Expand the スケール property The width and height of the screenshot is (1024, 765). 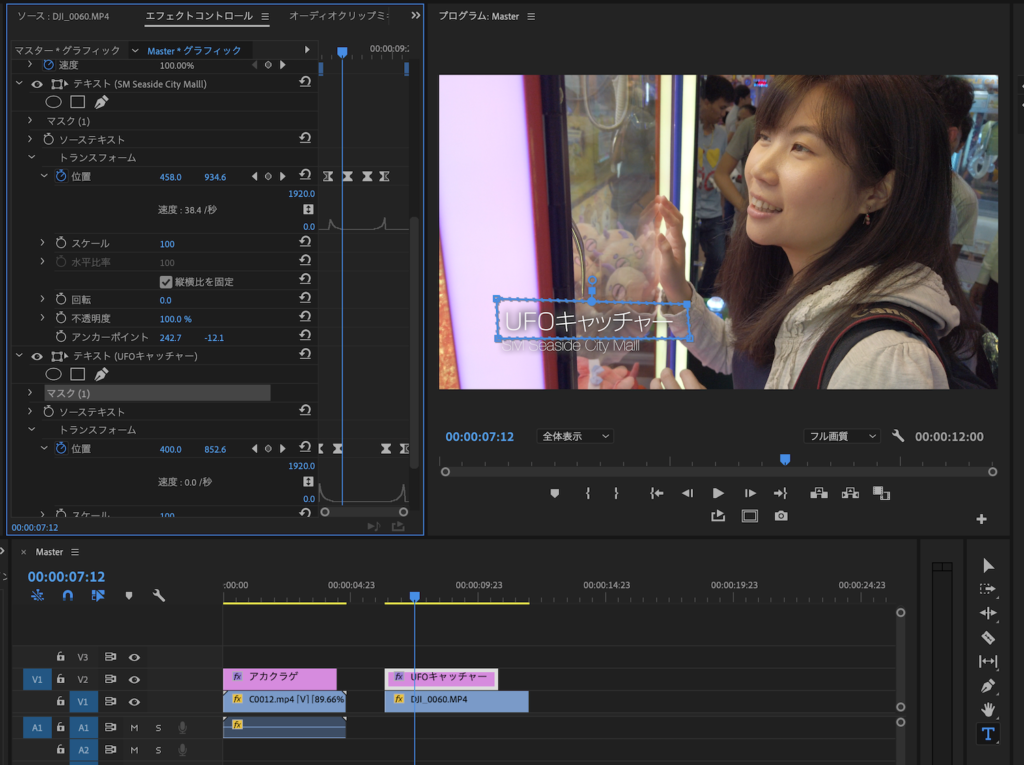[42, 243]
